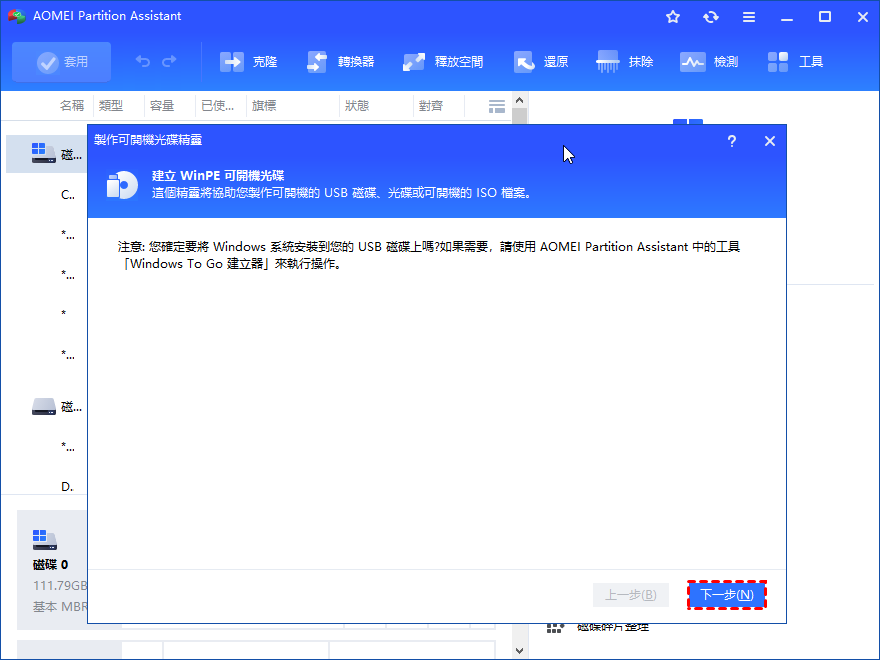Click the 已使... column header
The image size is (880, 660).
tap(218, 106)
